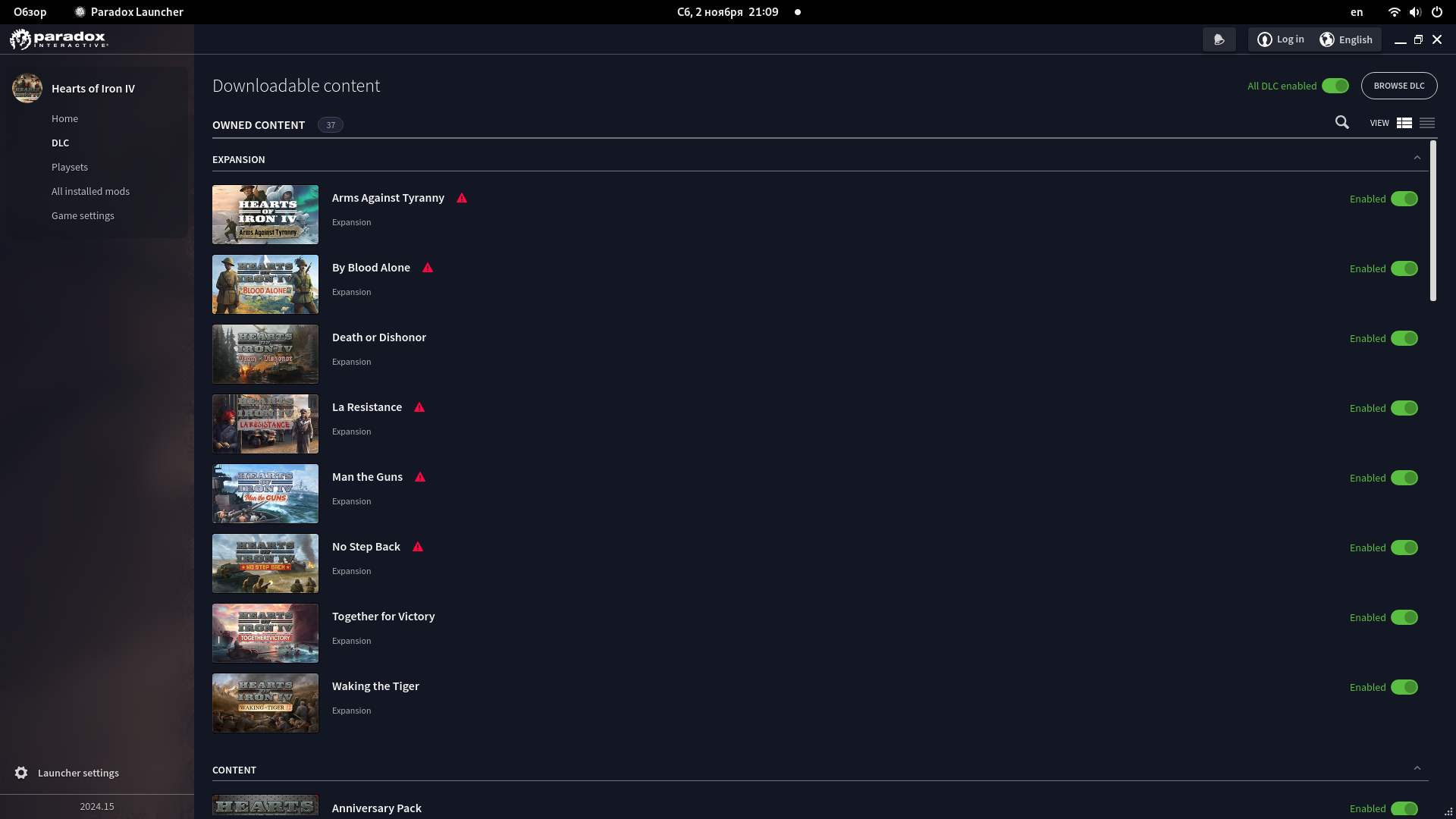This screenshot has width=1456, height=819.
Task: Click warning icon next to No Step Back
Action: [418, 547]
